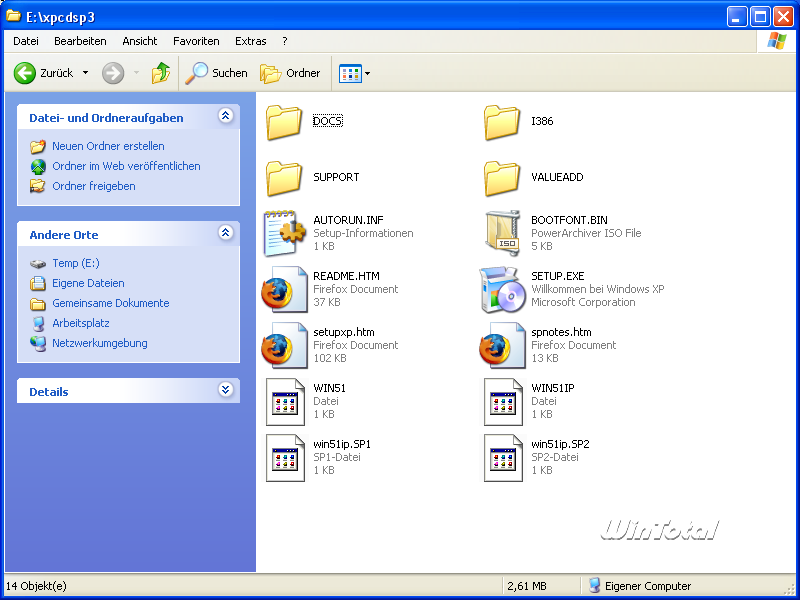Go to Gemeinsame Dokumente
The width and height of the screenshot is (800, 600).
pyautogui.click(x=111, y=303)
